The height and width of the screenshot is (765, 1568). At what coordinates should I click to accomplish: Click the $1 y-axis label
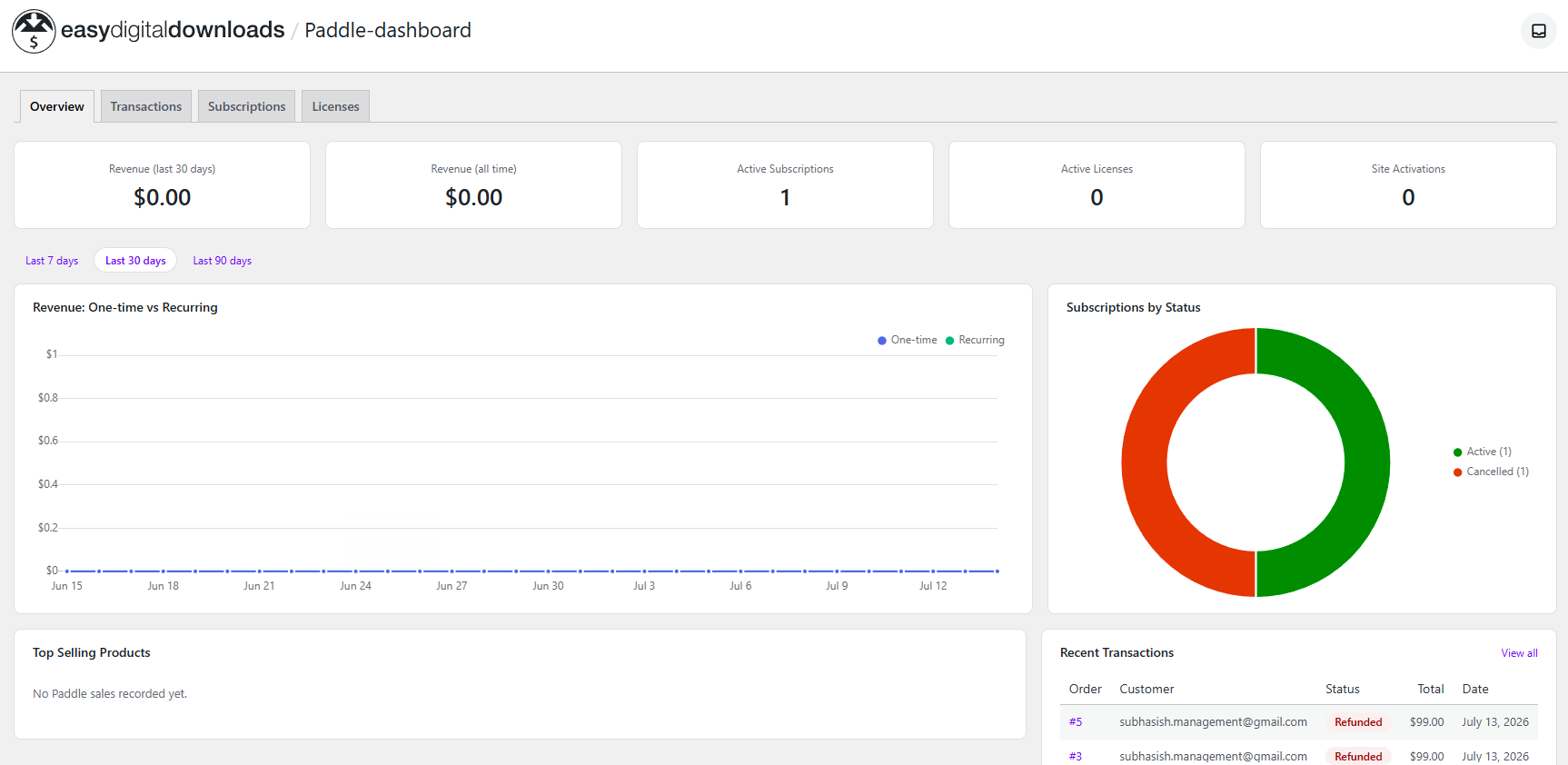pos(52,354)
